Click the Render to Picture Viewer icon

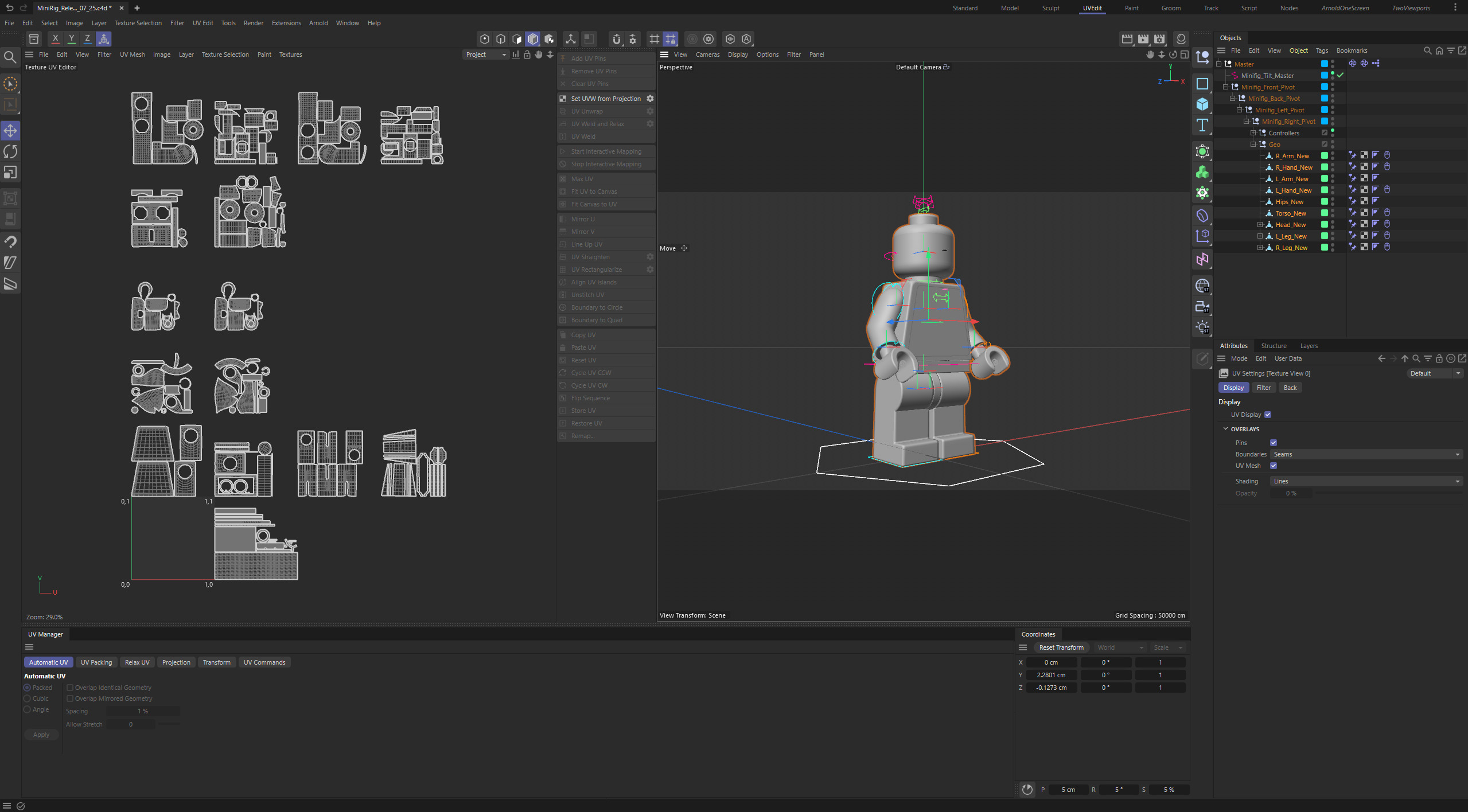click(x=1143, y=38)
